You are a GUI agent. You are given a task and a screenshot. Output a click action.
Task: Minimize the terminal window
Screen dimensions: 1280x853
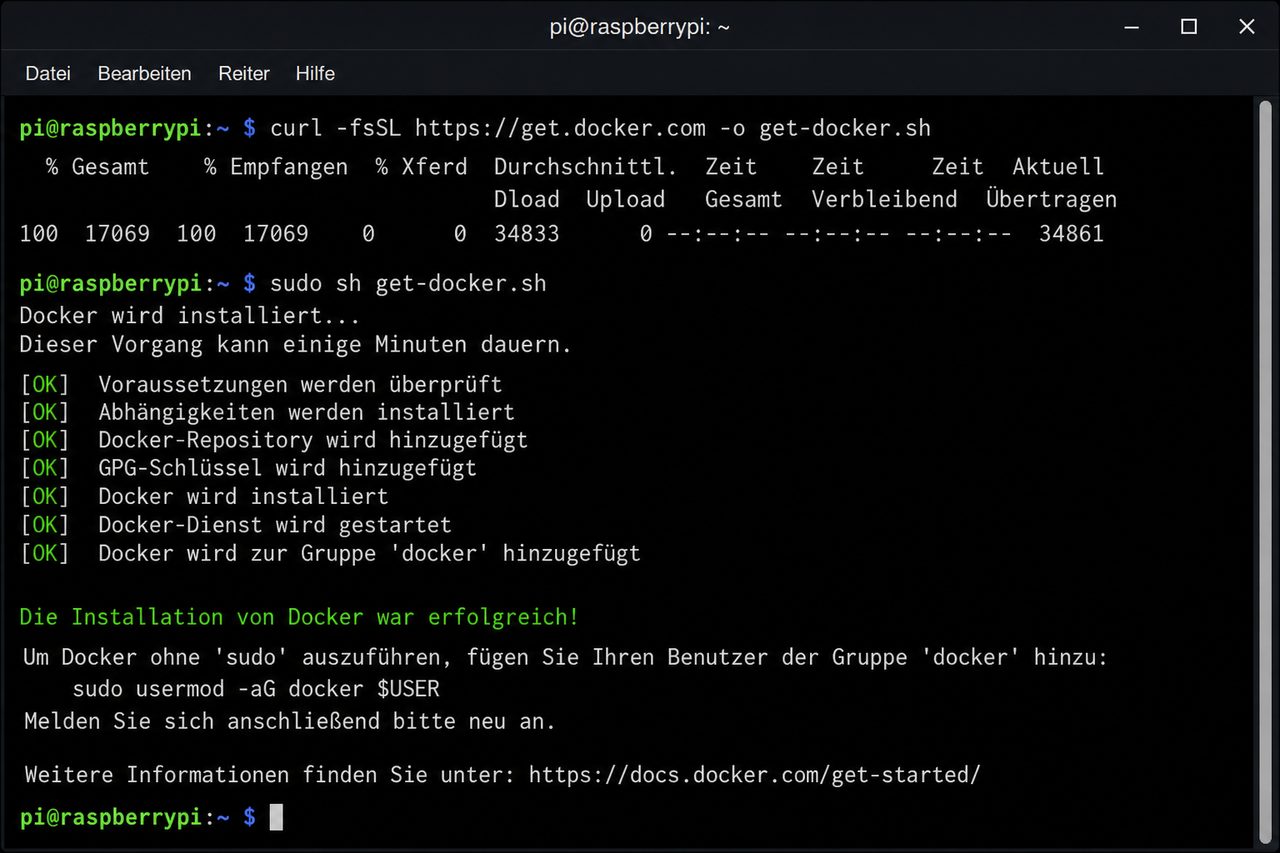coord(1131,27)
